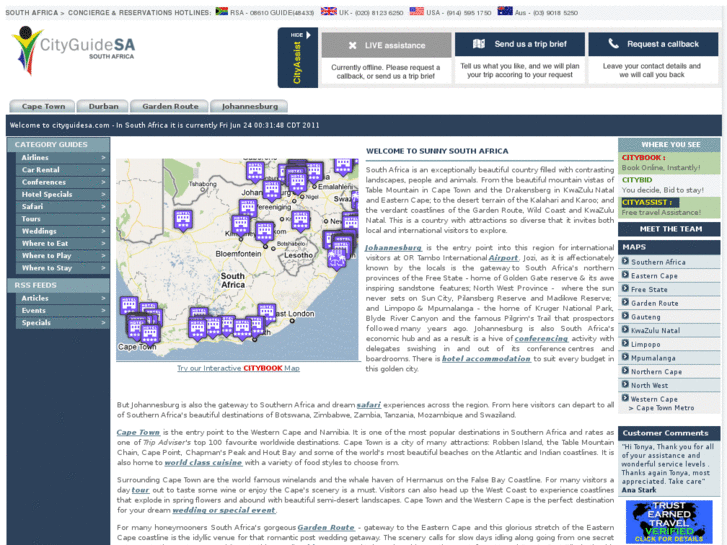Open wedding or special event link
727x545 pixels.
224,511
